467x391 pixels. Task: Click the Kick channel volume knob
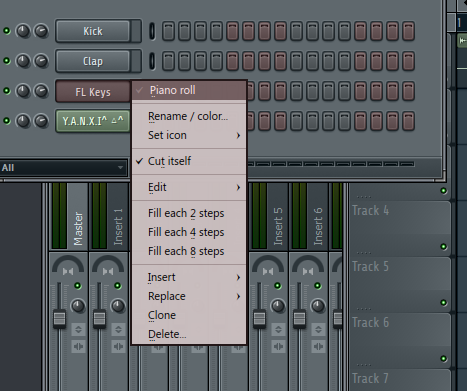coord(41,31)
